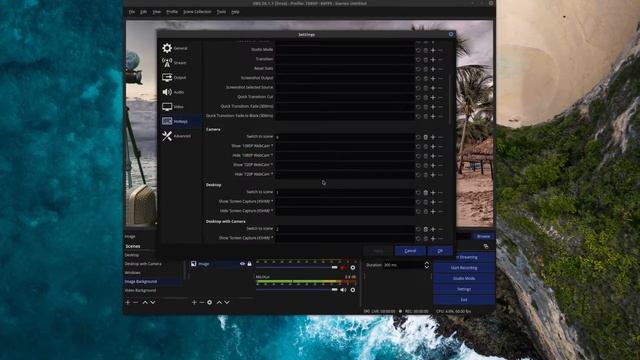Image resolution: width=640 pixels, height=360 pixels.
Task: Open the Scene Collection menu
Action: pos(197,12)
